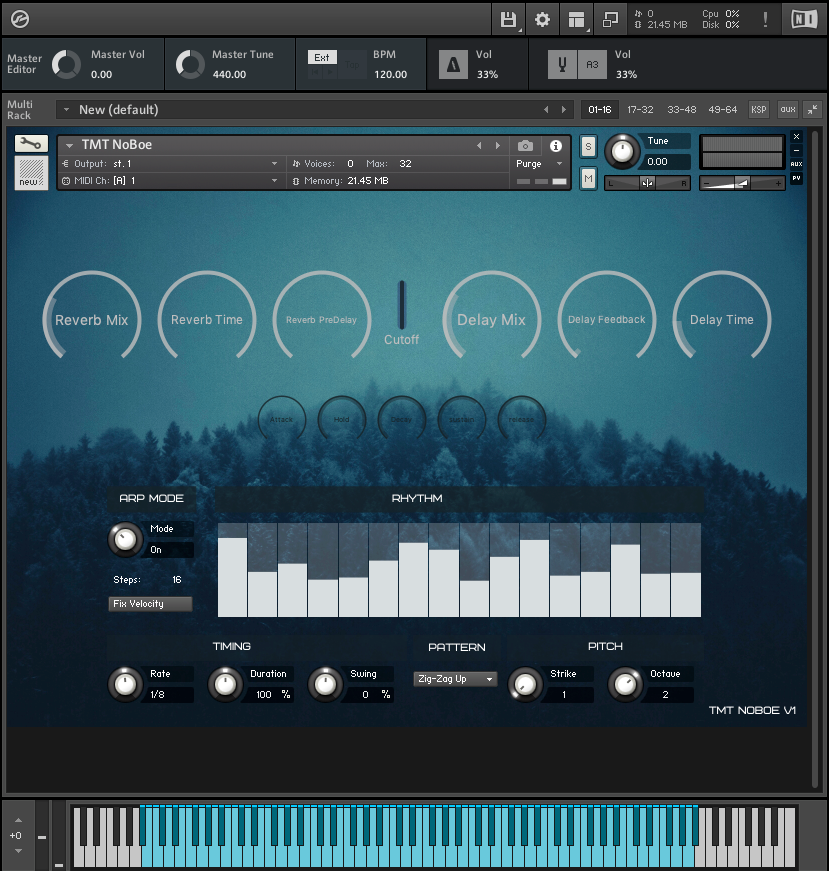This screenshot has height=871, width=829.
Task: Click the Native Instruments logo icon
Action: click(x=806, y=19)
